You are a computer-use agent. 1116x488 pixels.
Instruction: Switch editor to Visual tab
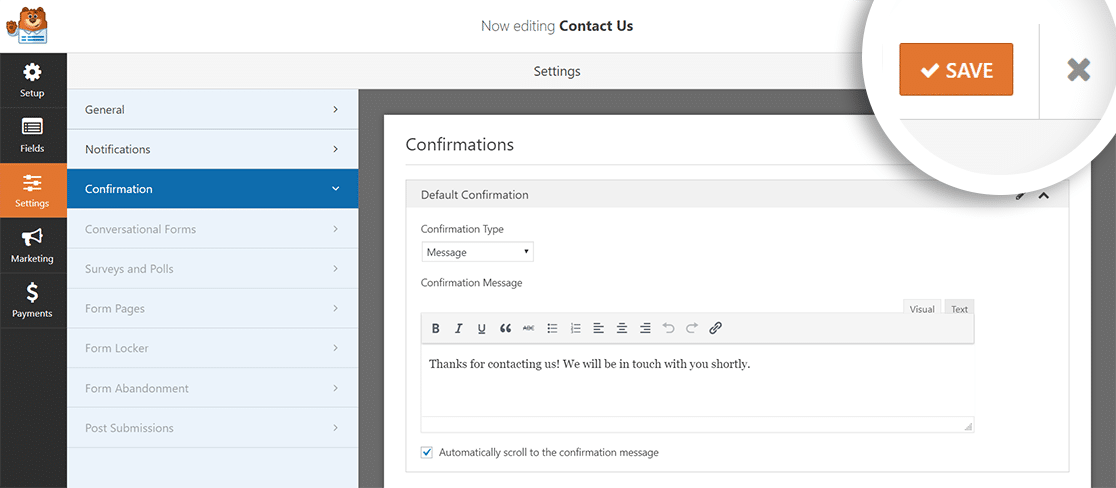click(922, 309)
